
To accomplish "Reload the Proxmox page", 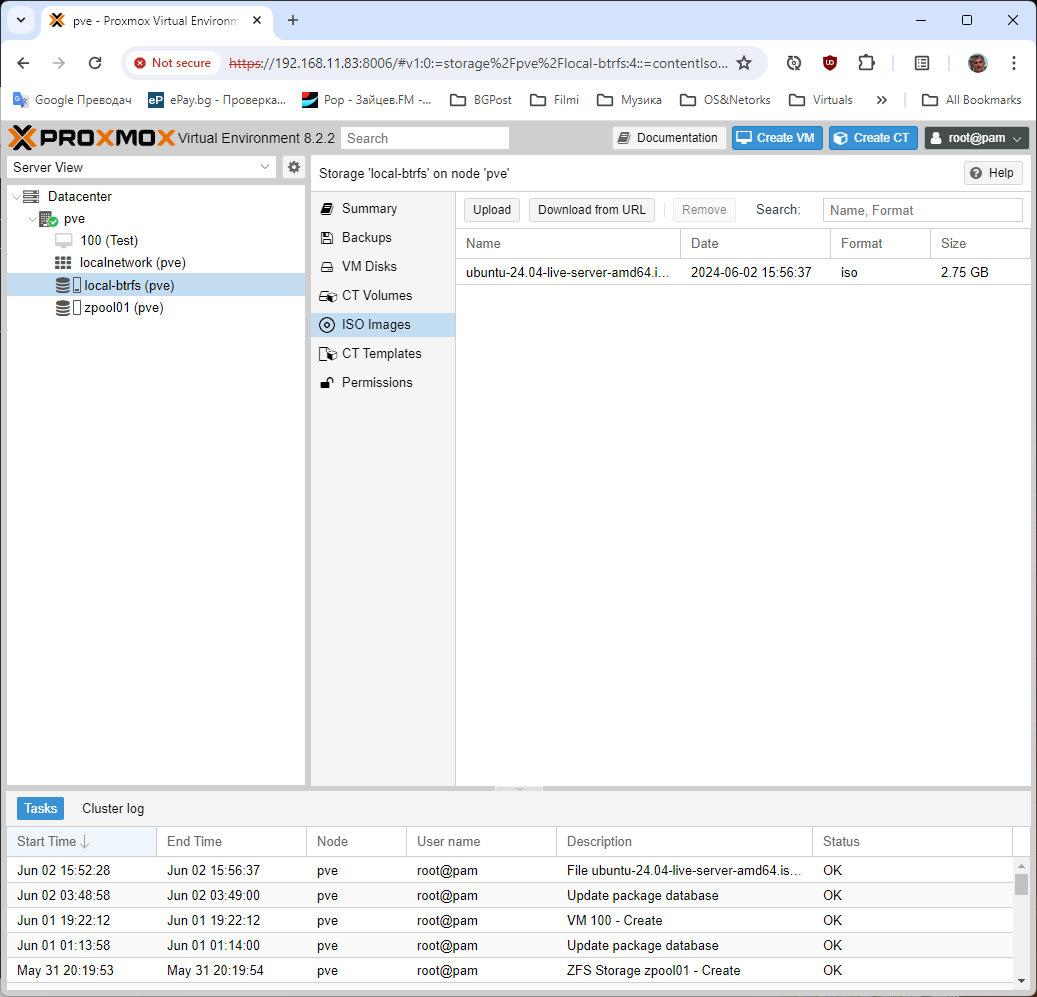I will [95, 63].
